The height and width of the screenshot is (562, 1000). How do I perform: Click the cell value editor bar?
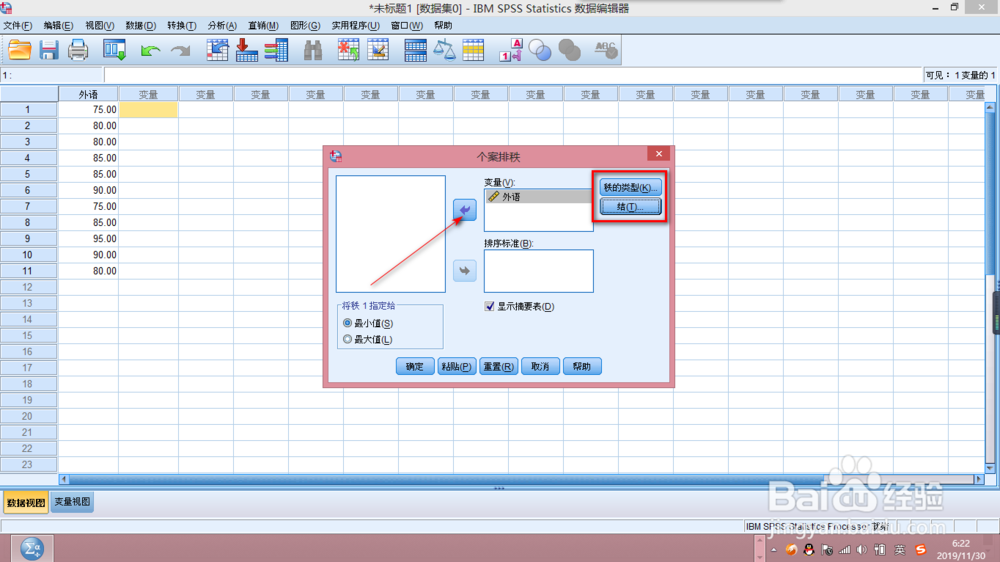pos(513,75)
